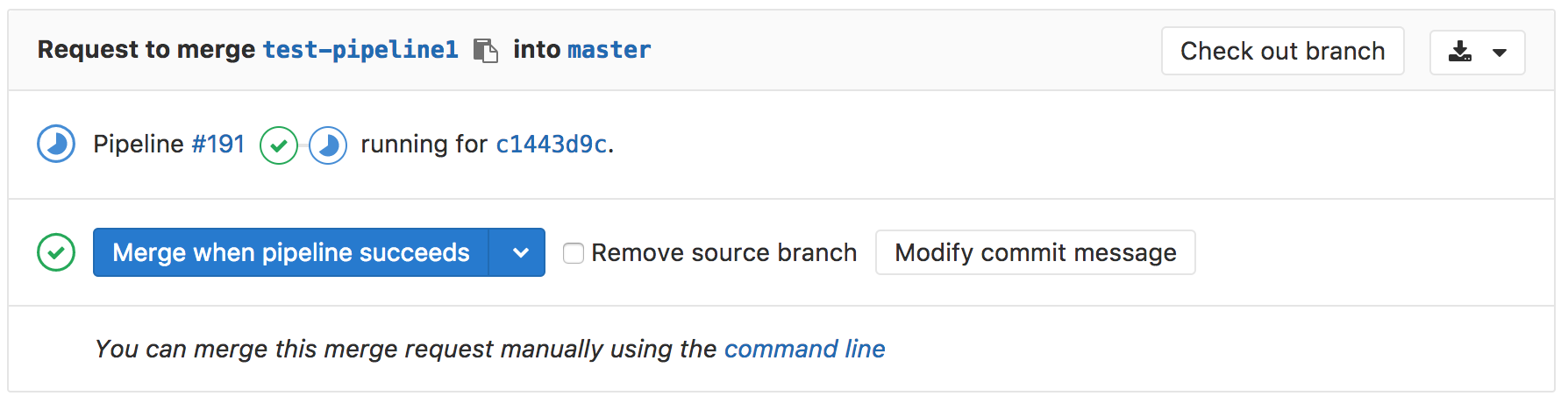The image size is (1568, 403).
Task: Open the master target branch link
Action: 609,50
